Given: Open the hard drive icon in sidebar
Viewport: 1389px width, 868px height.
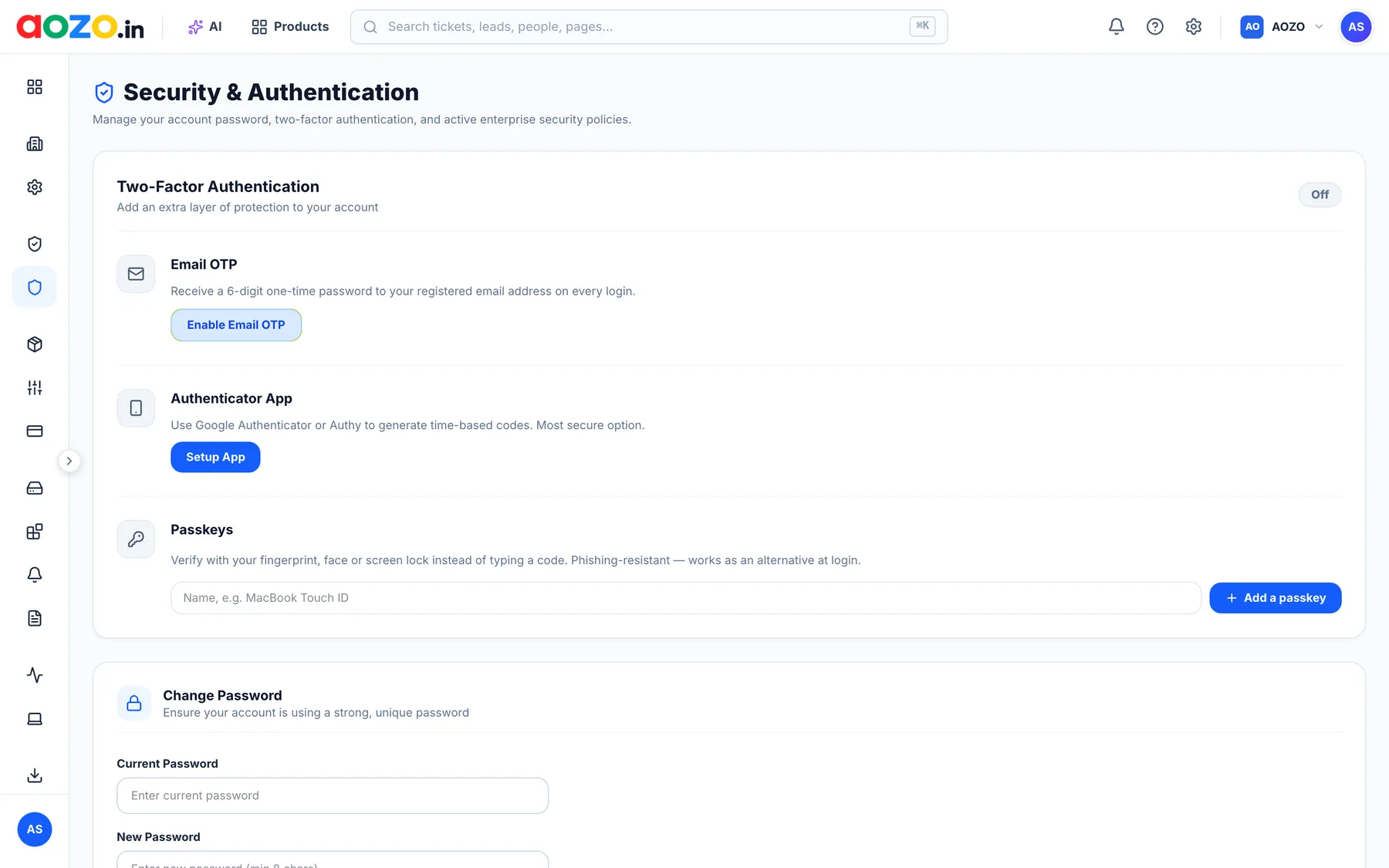Looking at the screenshot, I should 35,488.
